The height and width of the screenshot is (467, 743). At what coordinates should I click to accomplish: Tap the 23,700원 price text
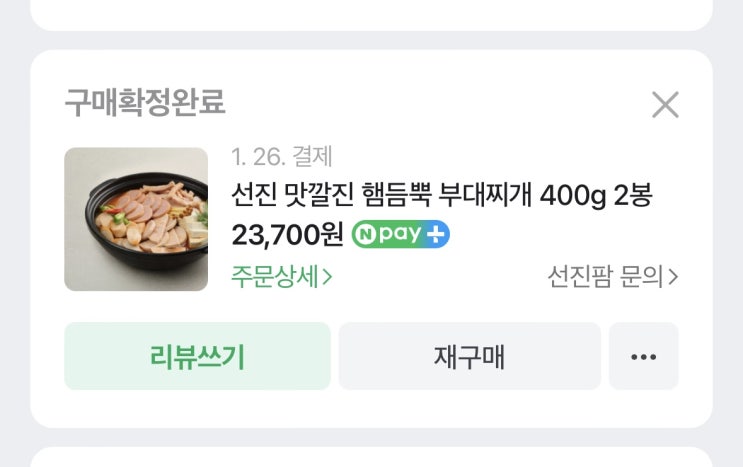point(287,234)
